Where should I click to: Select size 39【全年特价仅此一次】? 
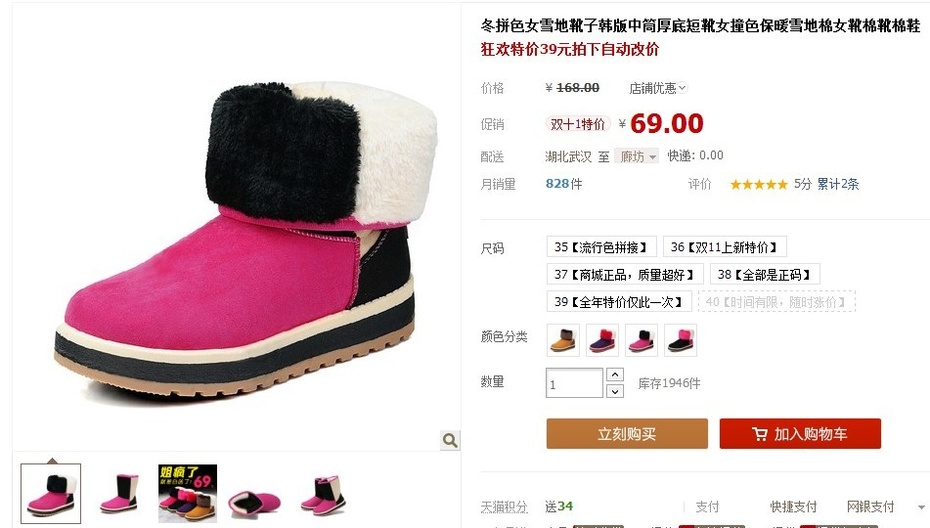[619, 302]
